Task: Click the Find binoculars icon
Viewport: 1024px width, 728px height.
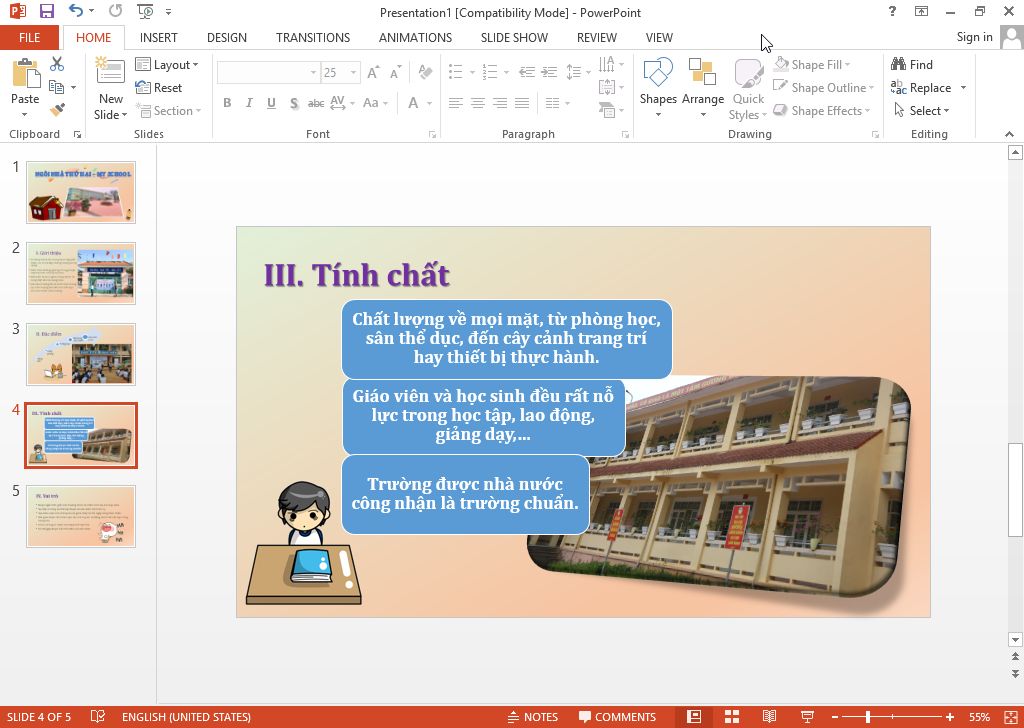Action: point(899,64)
